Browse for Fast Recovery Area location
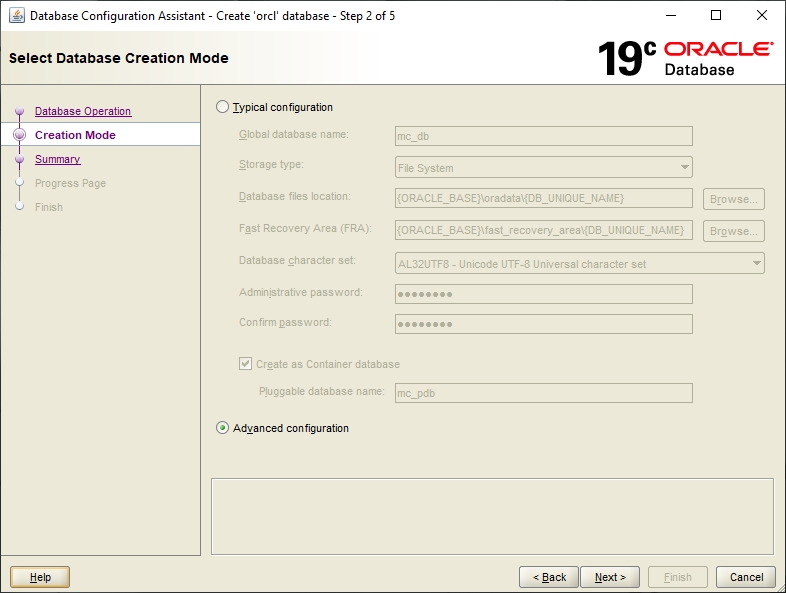Viewport: 786px width, 593px height. [733, 231]
